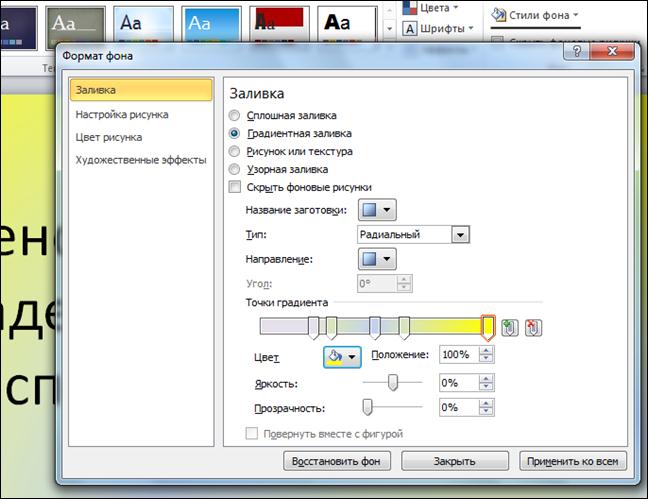Open the Художественные эффекты section
Screen dimensions: 648x499
tap(140, 160)
